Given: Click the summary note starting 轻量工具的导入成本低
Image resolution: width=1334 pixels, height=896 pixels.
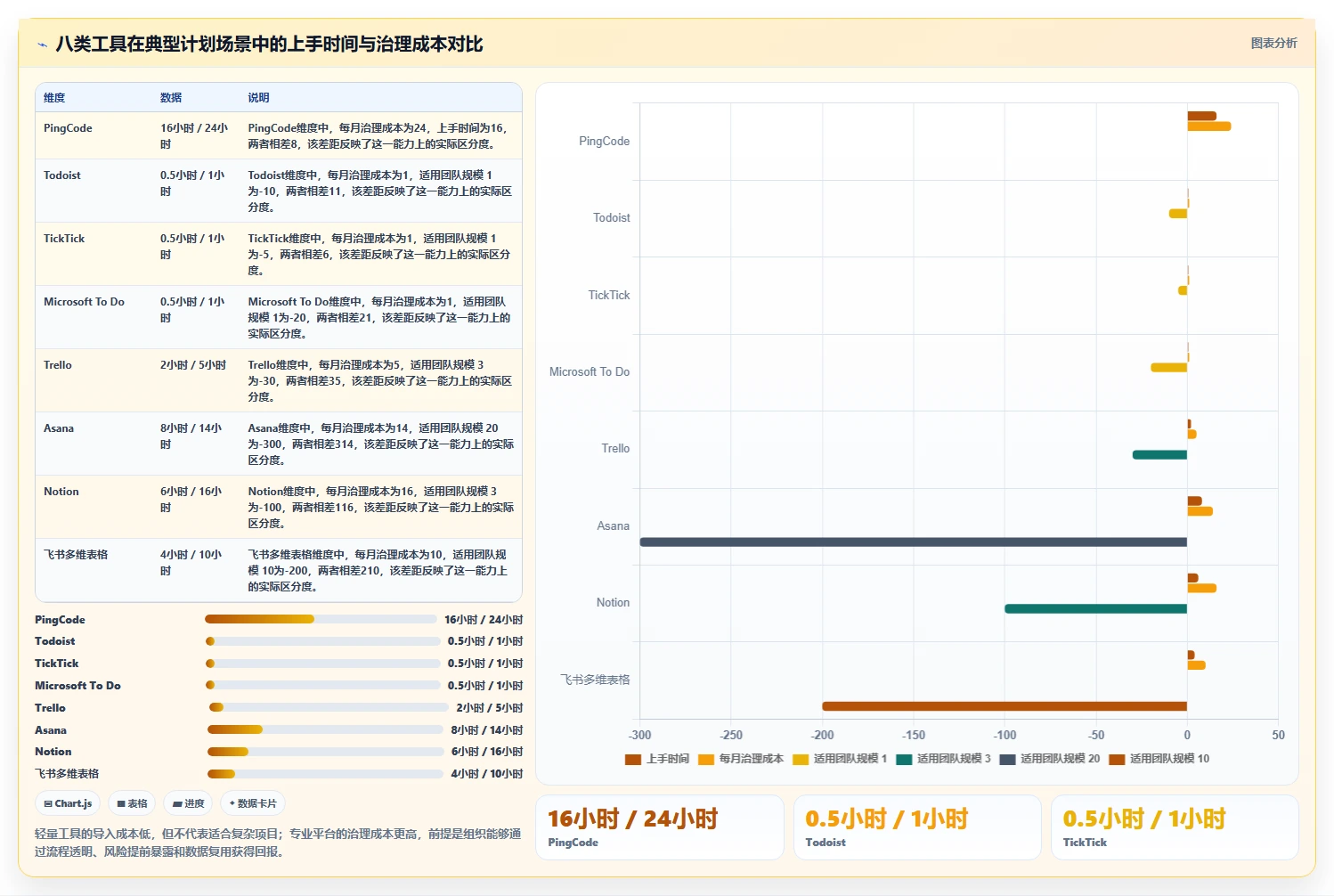Looking at the screenshot, I should coord(278,843).
